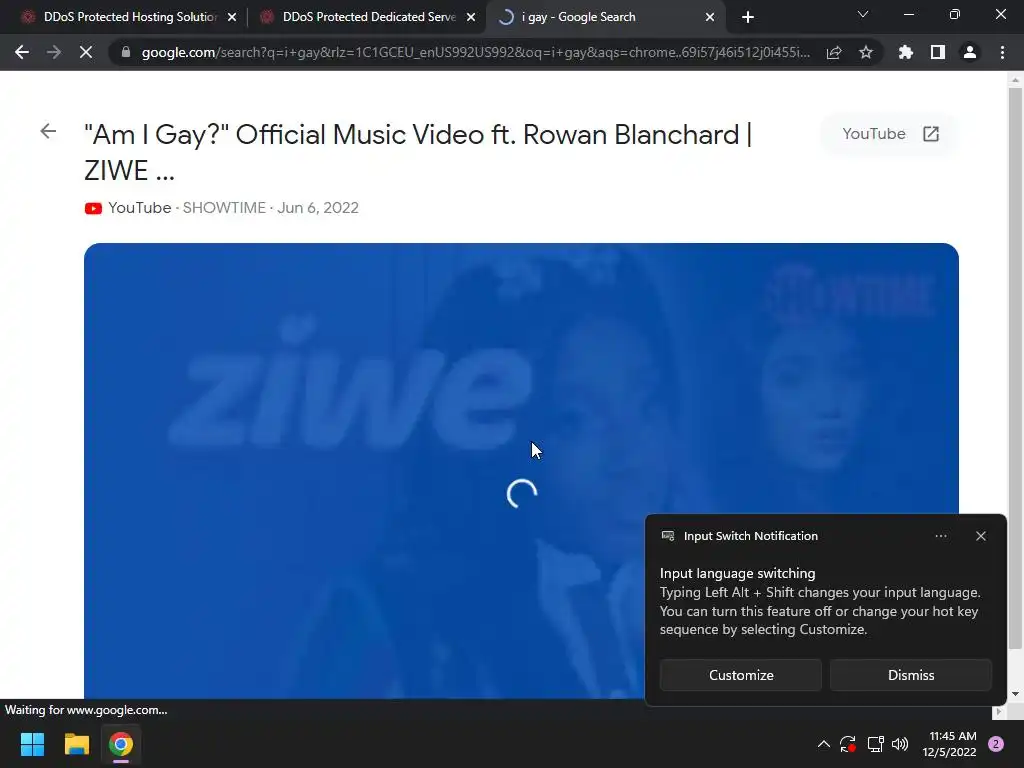Stop loading the page
Viewport: 1024px width, 768px height.
86,52
